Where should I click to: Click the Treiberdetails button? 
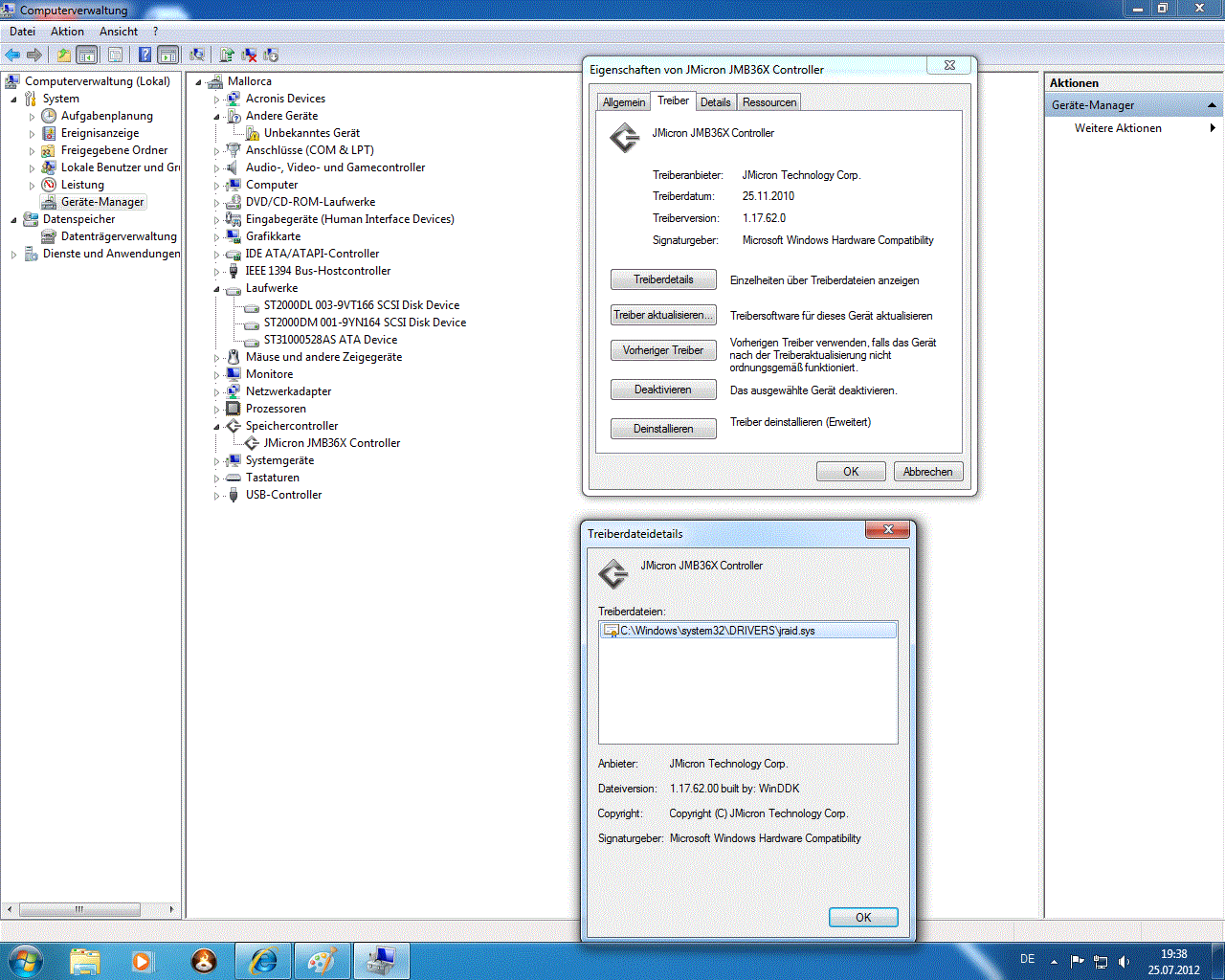coord(663,279)
